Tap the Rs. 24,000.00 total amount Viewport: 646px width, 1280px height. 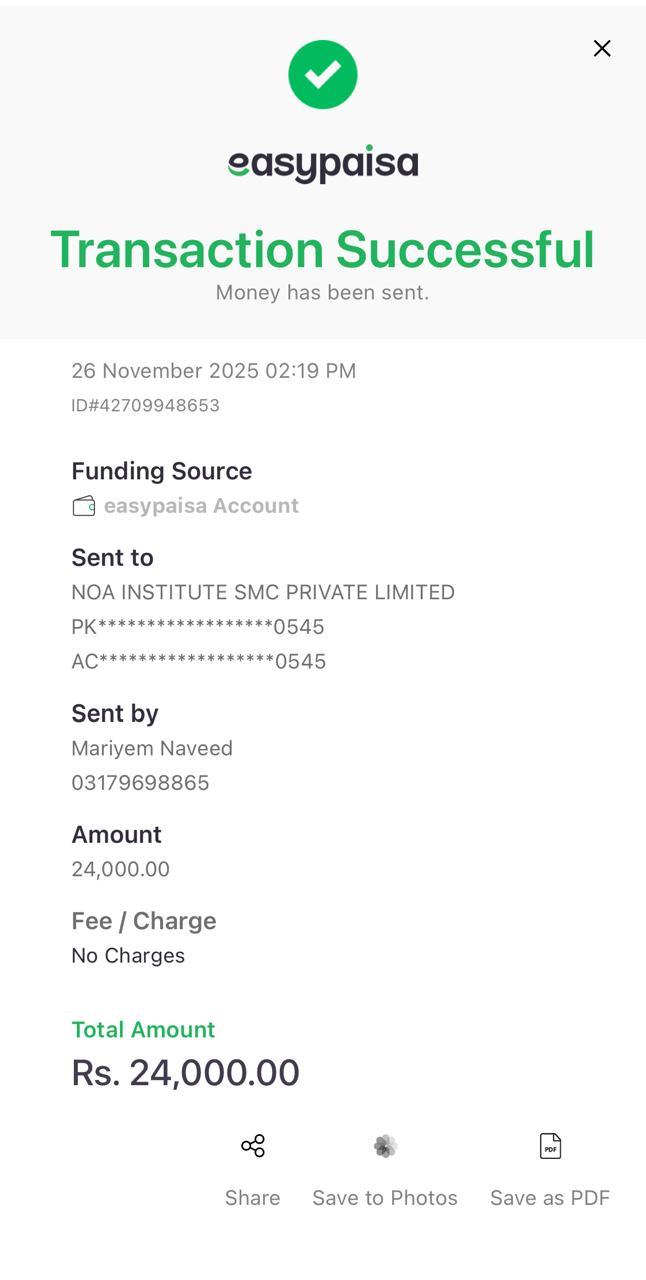tap(186, 1072)
